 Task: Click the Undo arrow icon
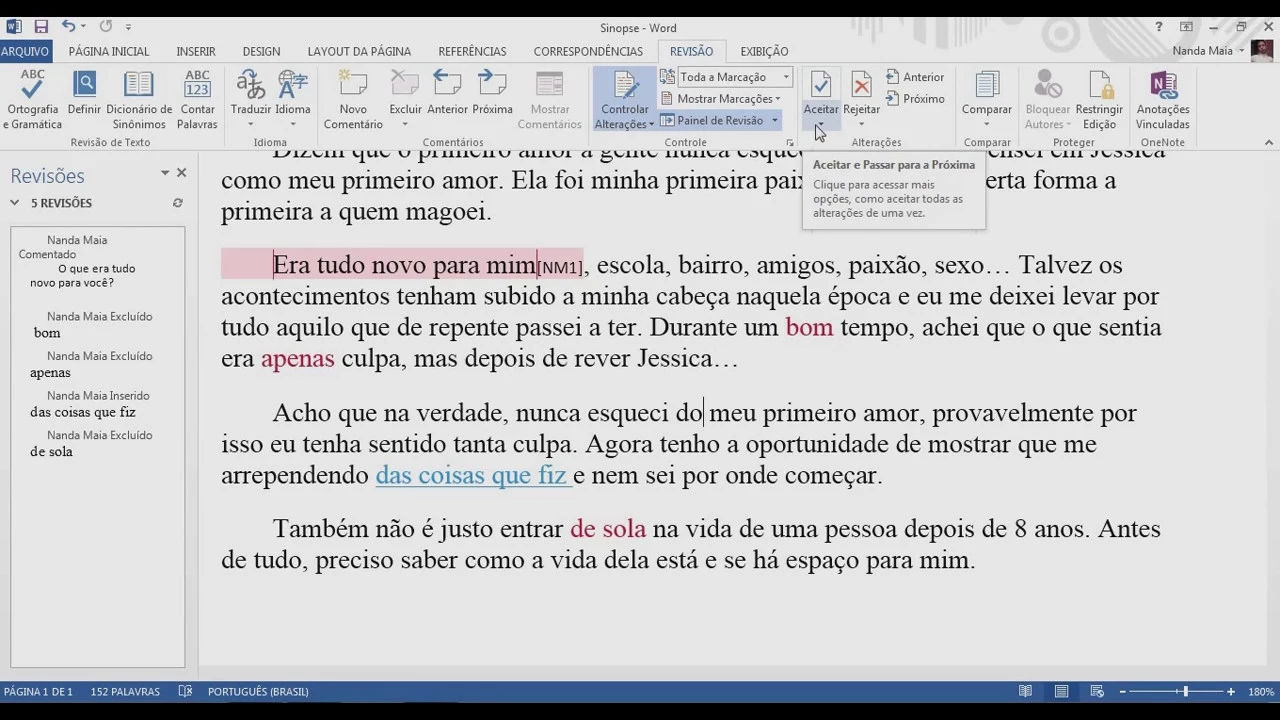point(68,27)
